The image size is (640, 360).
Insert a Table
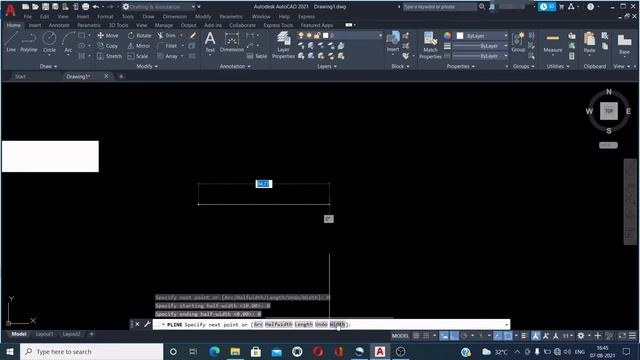pos(257,56)
